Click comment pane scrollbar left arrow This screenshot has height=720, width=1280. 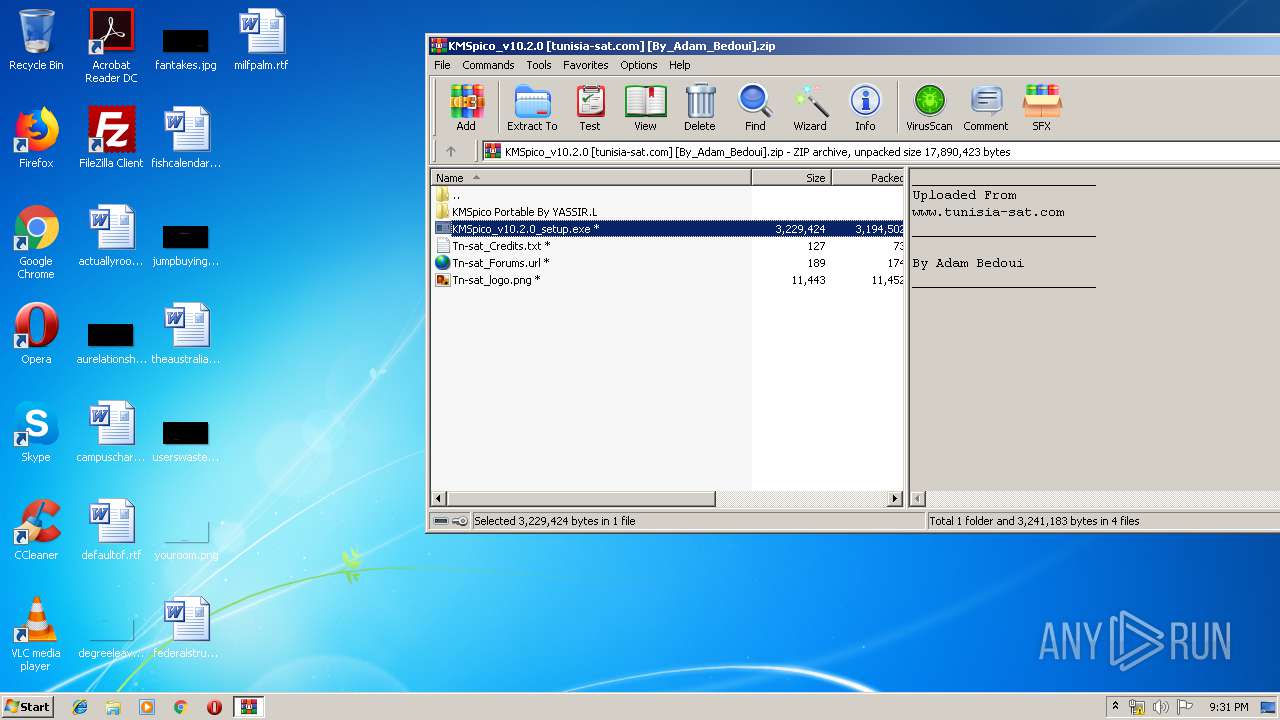pyautogui.click(x=918, y=498)
